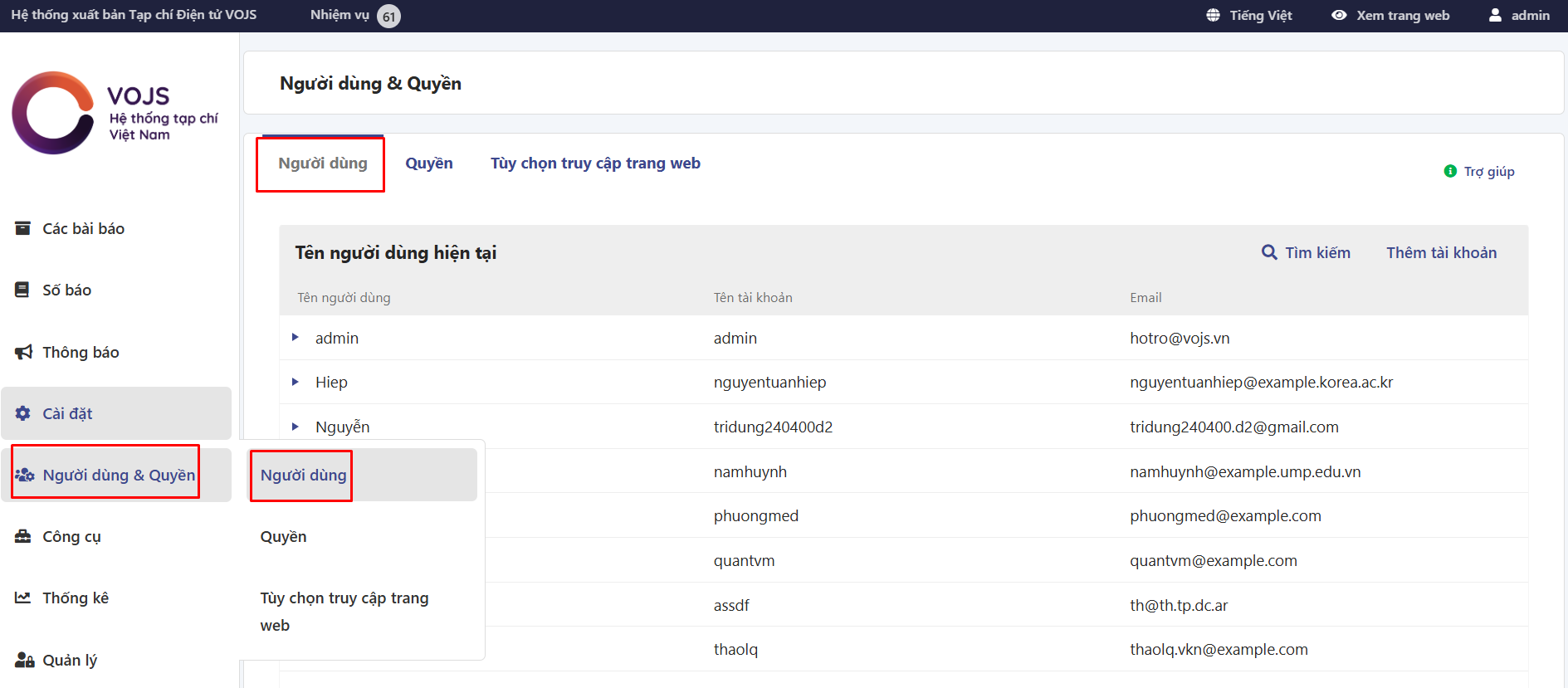Open the admin account menu
Screen dimensions: 1568x688
point(1519,15)
